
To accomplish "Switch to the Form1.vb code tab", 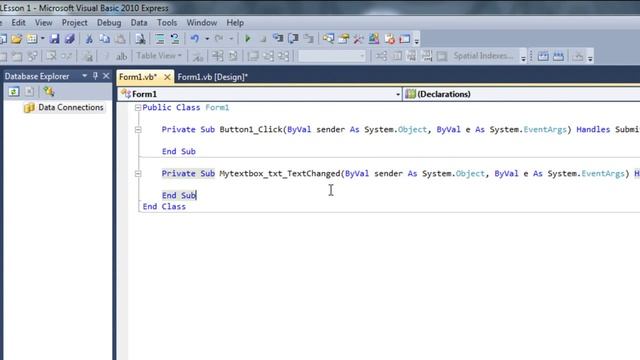I will 138,77.
